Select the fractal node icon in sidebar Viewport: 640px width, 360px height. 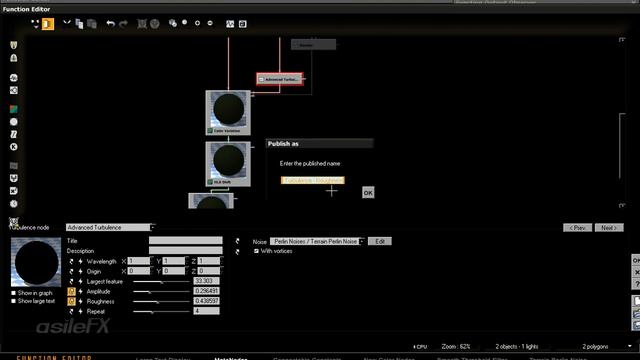tap(13, 90)
